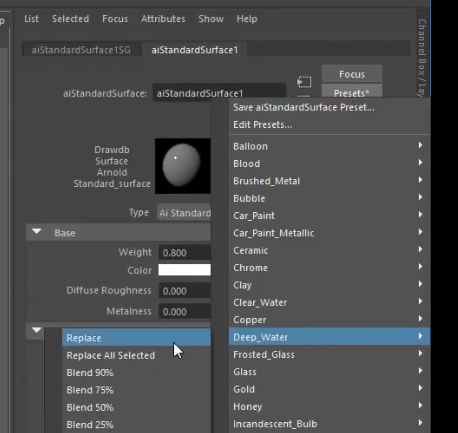Open the Channel Box / Layer side tab
The image size is (458, 433).
tap(422, 57)
